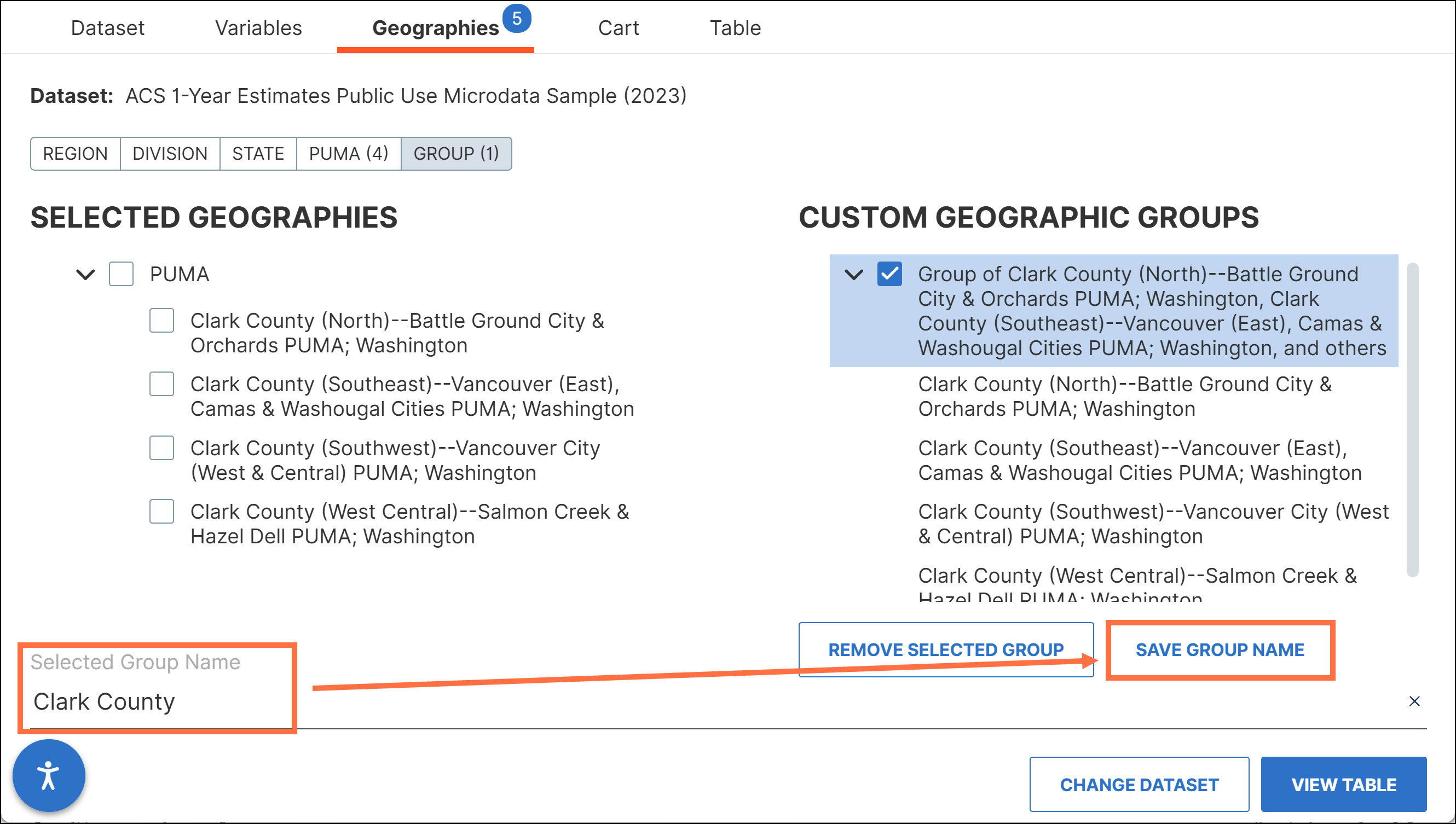
Task: Select the STATE geography level
Action: click(x=258, y=153)
